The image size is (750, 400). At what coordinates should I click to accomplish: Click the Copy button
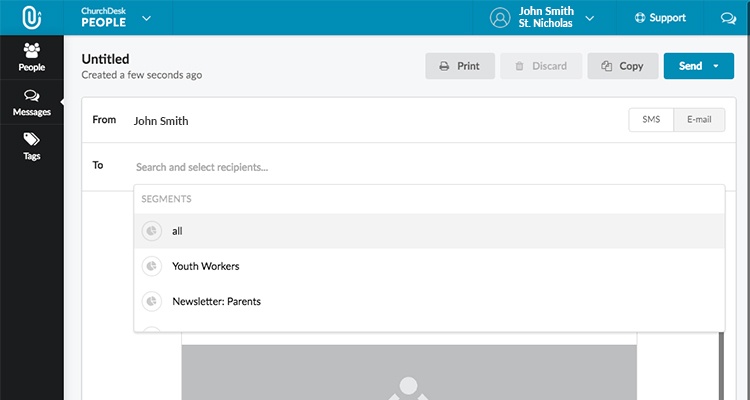623,66
